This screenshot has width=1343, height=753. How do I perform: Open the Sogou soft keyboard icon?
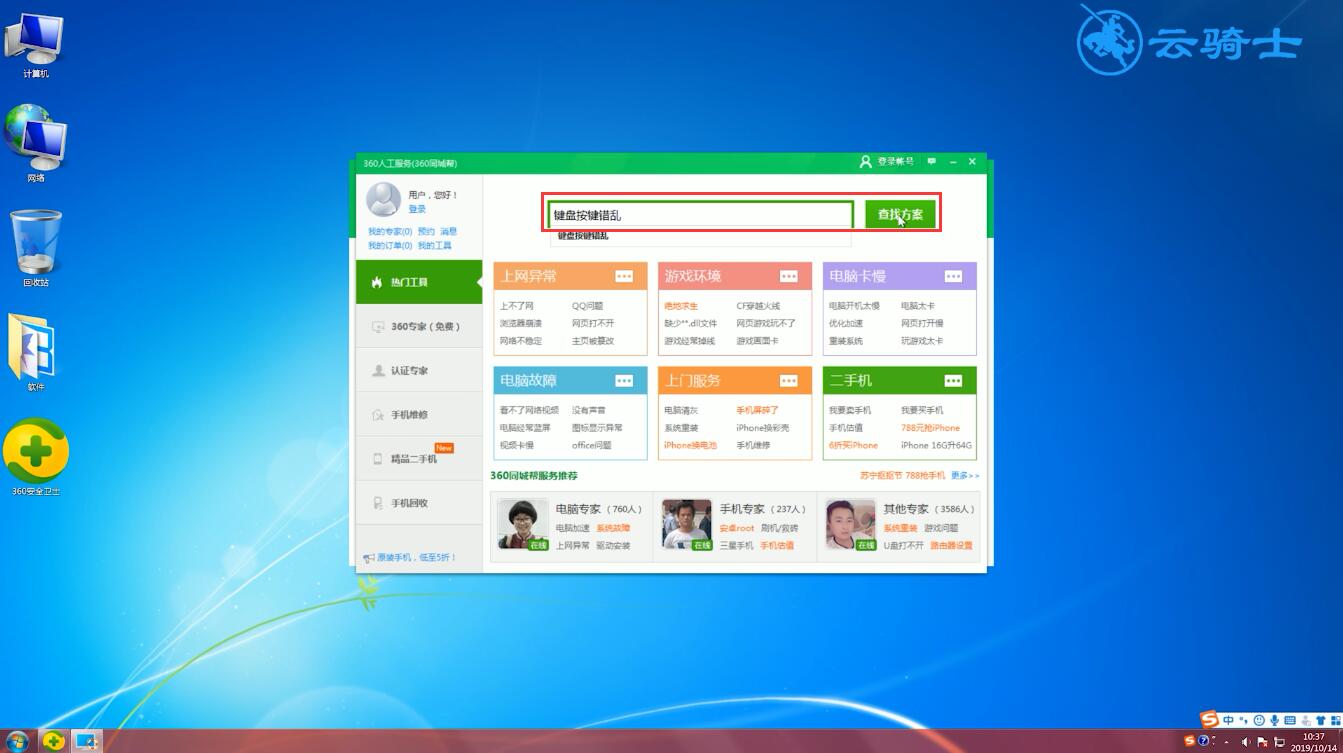1290,720
